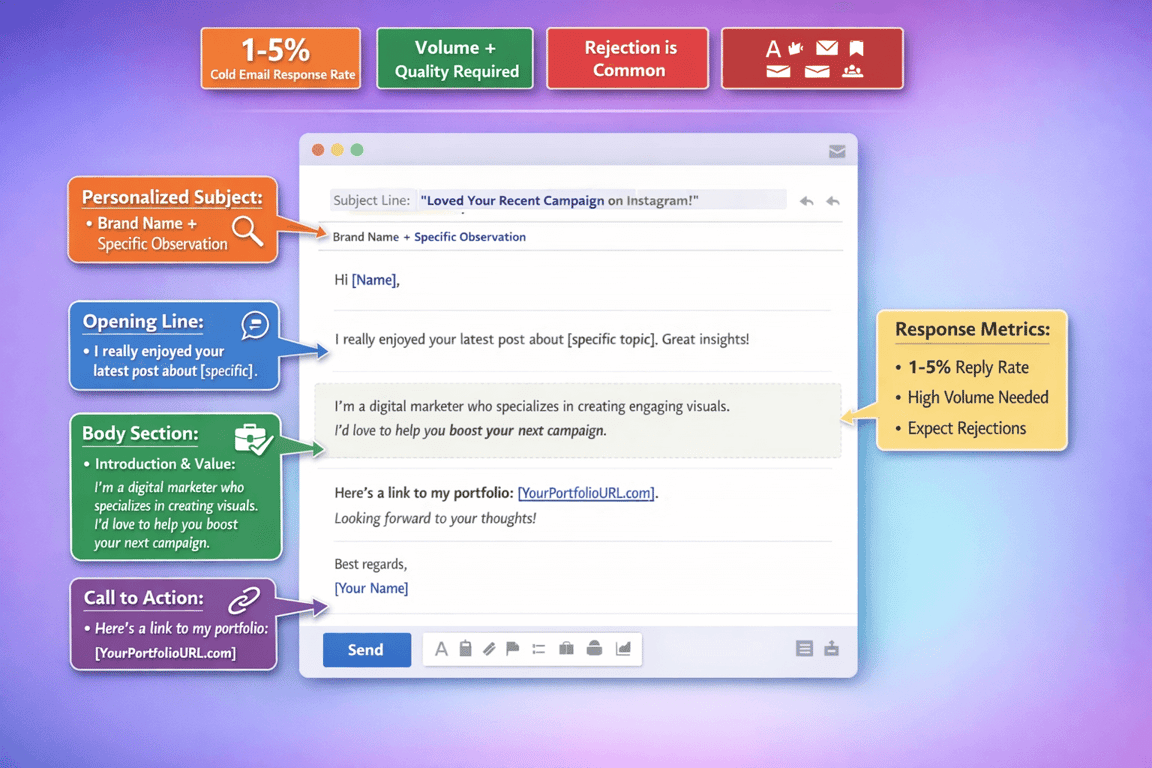Click envelope directly below the letter A icon
1152x768 pixels.
[x=778, y=71]
